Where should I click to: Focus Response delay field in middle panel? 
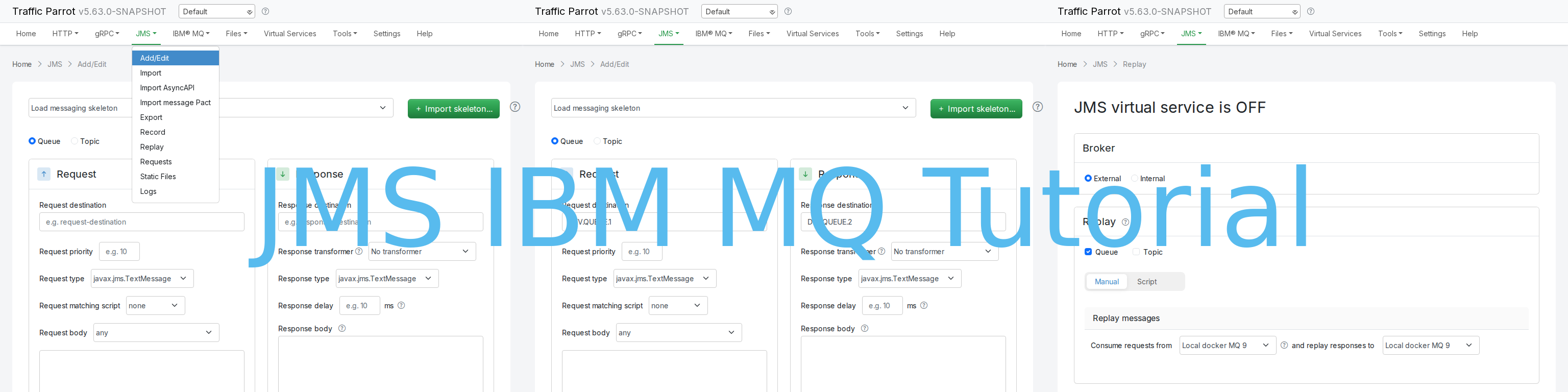pos(882,306)
